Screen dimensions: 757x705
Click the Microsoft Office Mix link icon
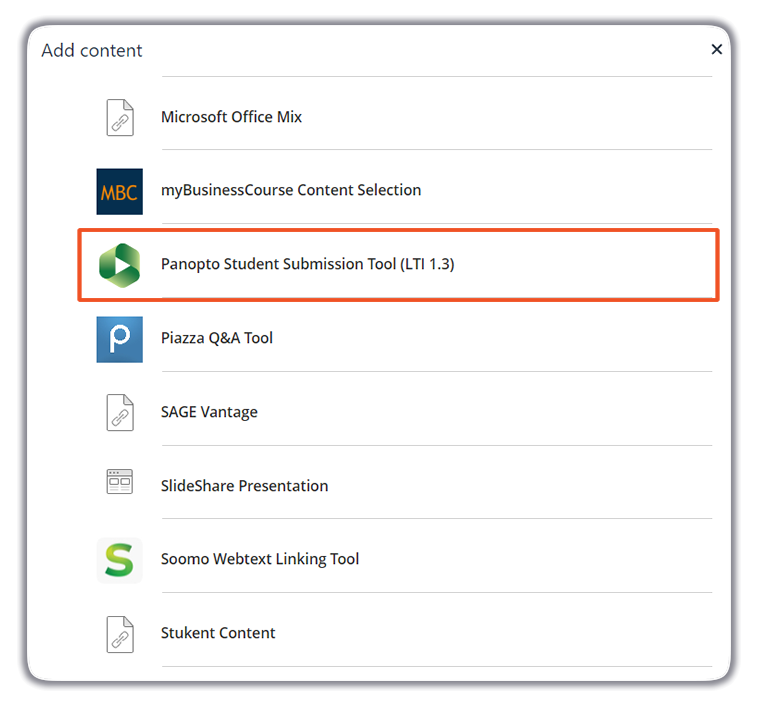tap(120, 117)
